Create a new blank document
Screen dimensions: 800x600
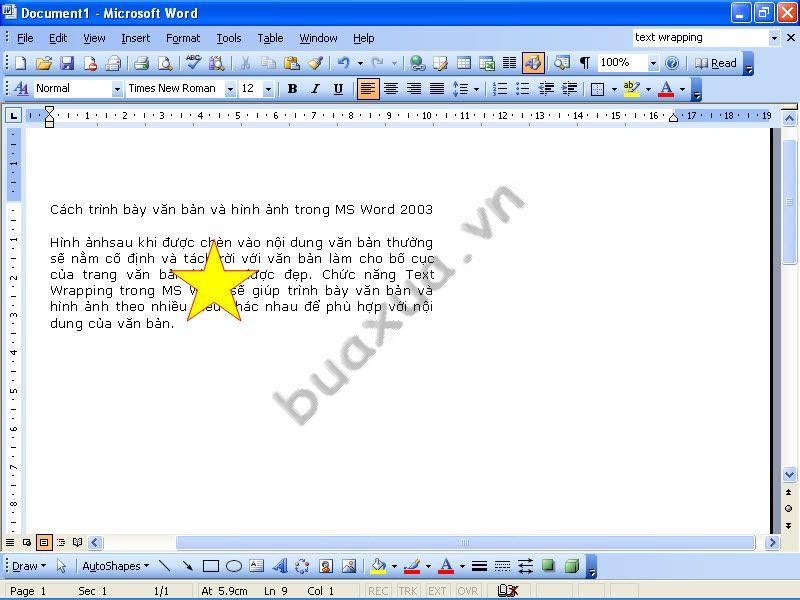(20, 63)
